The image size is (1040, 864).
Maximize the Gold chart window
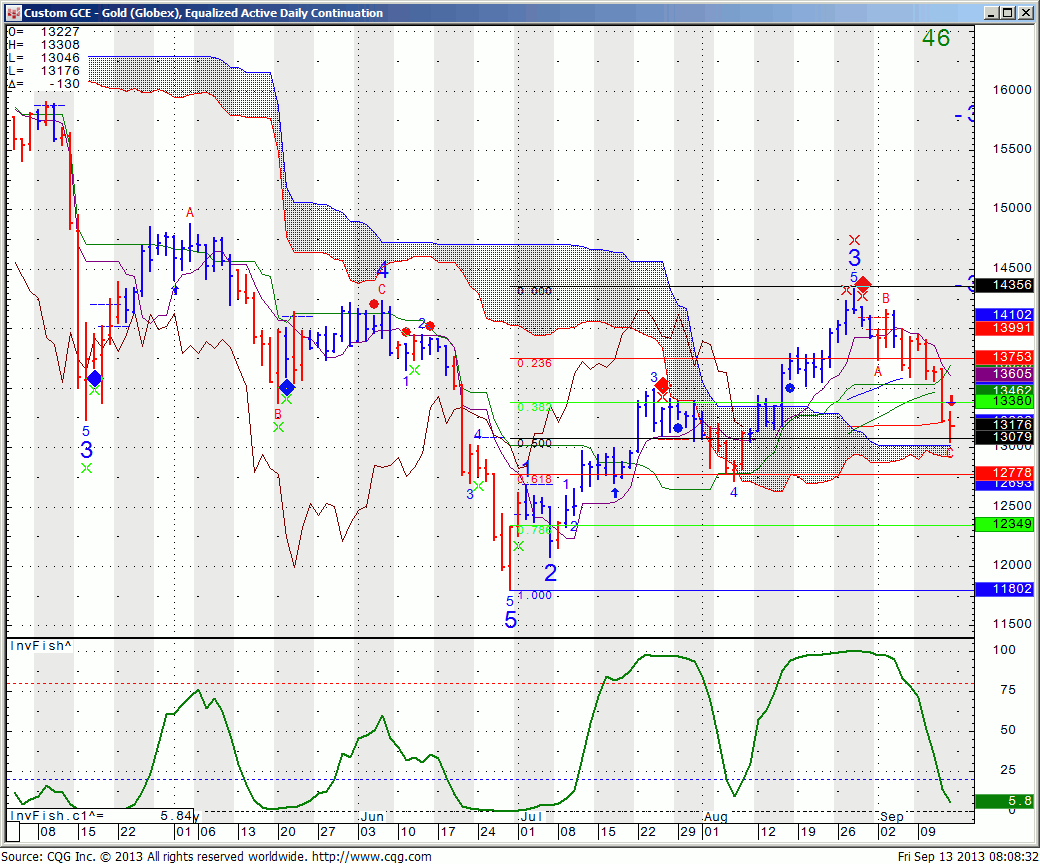(x=1008, y=13)
